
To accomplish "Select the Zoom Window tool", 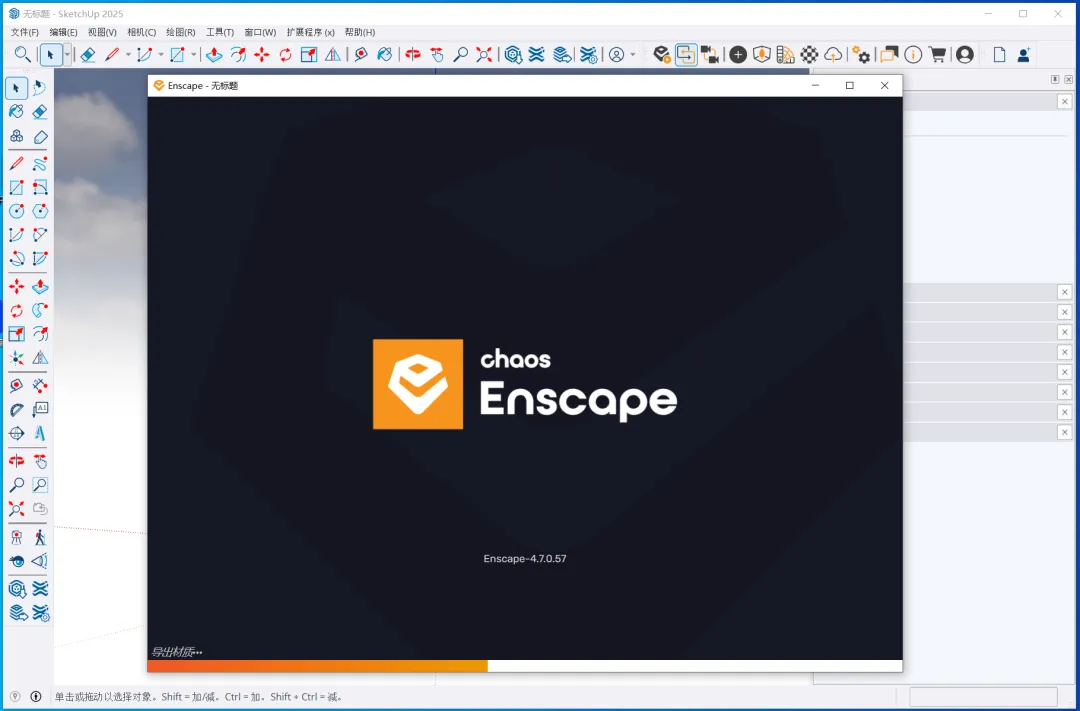I will coord(40,485).
